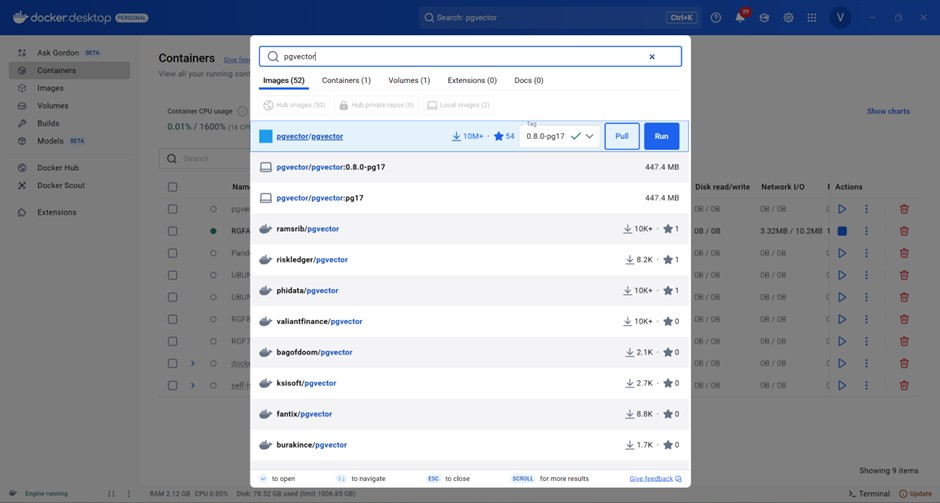Open the Learning center graduation cap icon
This screenshot has width=940, height=503.
pyautogui.click(x=764, y=18)
